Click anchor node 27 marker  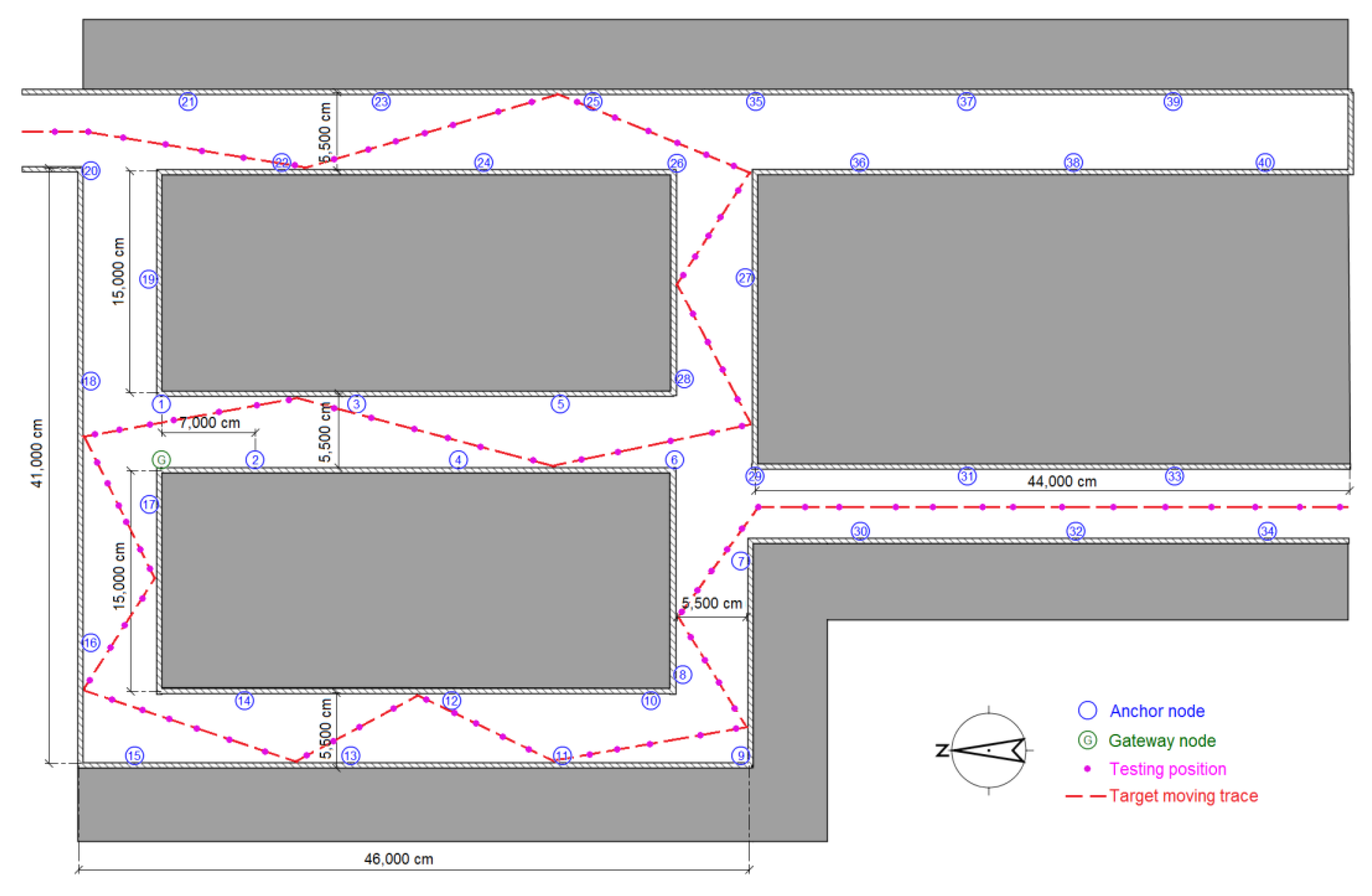pyautogui.click(x=745, y=278)
